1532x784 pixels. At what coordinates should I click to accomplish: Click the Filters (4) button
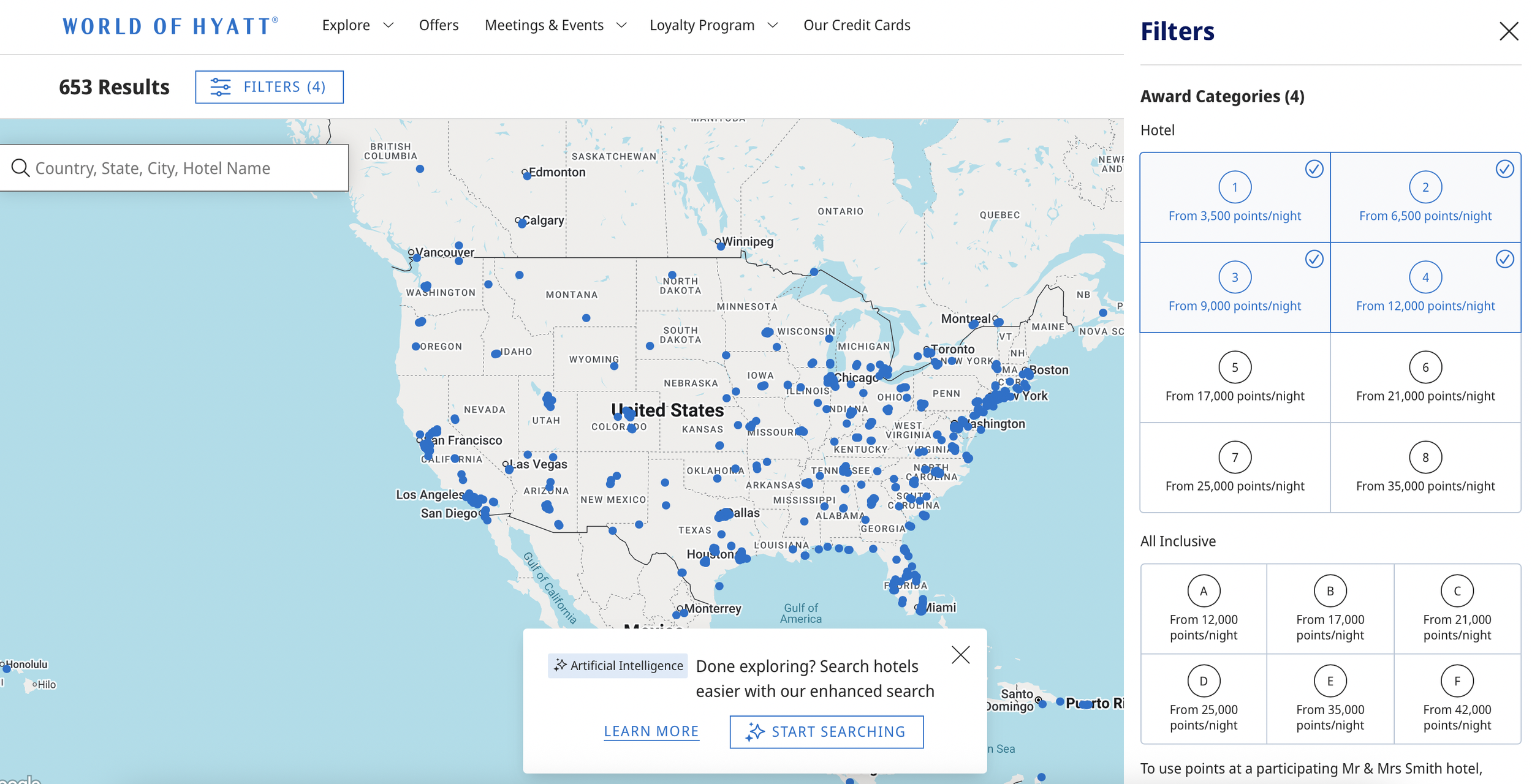pyautogui.click(x=269, y=87)
